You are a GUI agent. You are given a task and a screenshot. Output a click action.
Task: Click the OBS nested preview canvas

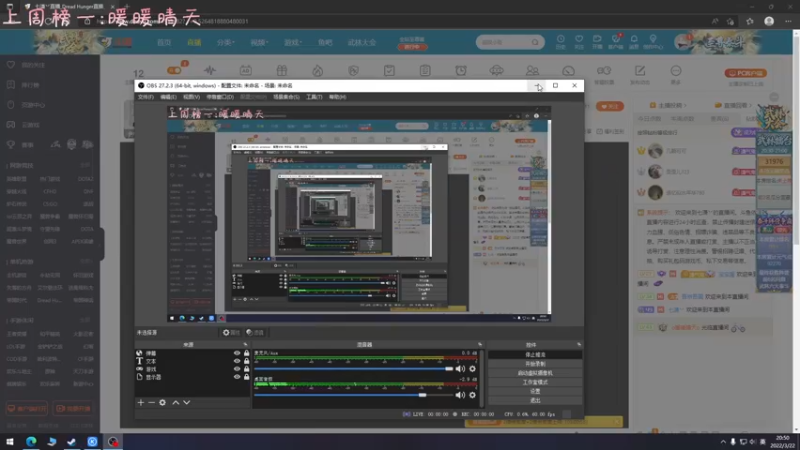point(359,214)
